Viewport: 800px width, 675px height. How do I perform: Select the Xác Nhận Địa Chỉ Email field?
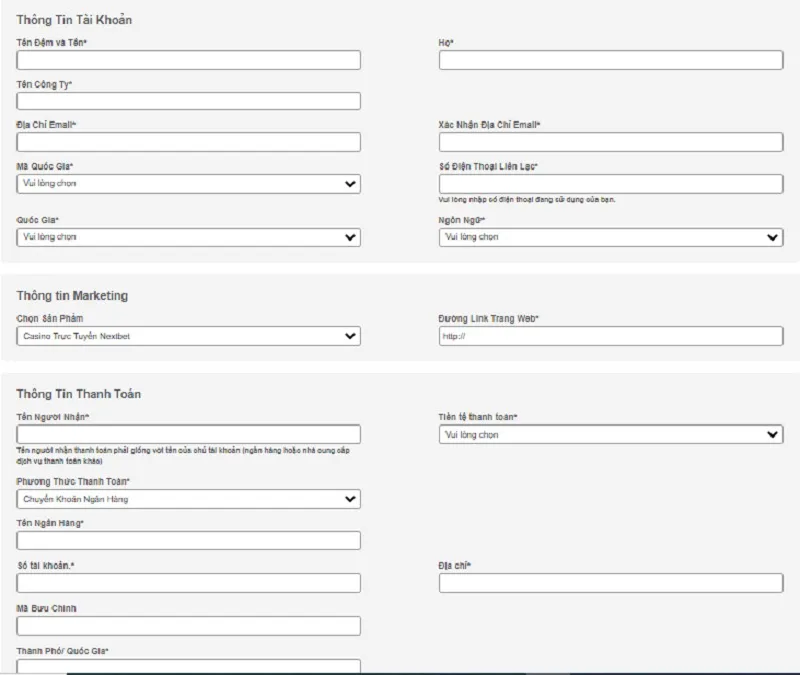pyautogui.click(x=610, y=142)
